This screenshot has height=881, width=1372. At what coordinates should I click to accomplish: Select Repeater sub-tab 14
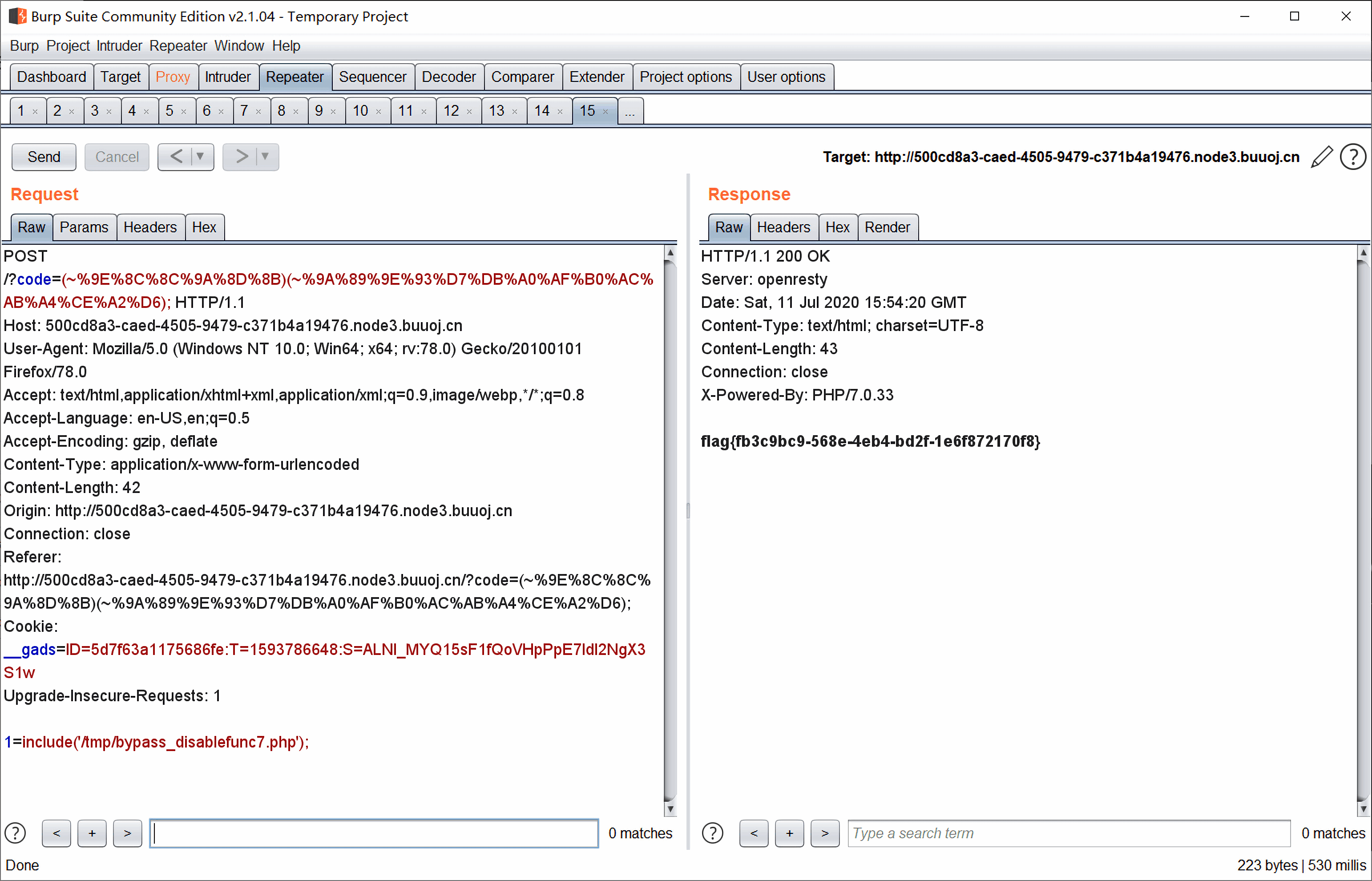coord(542,111)
